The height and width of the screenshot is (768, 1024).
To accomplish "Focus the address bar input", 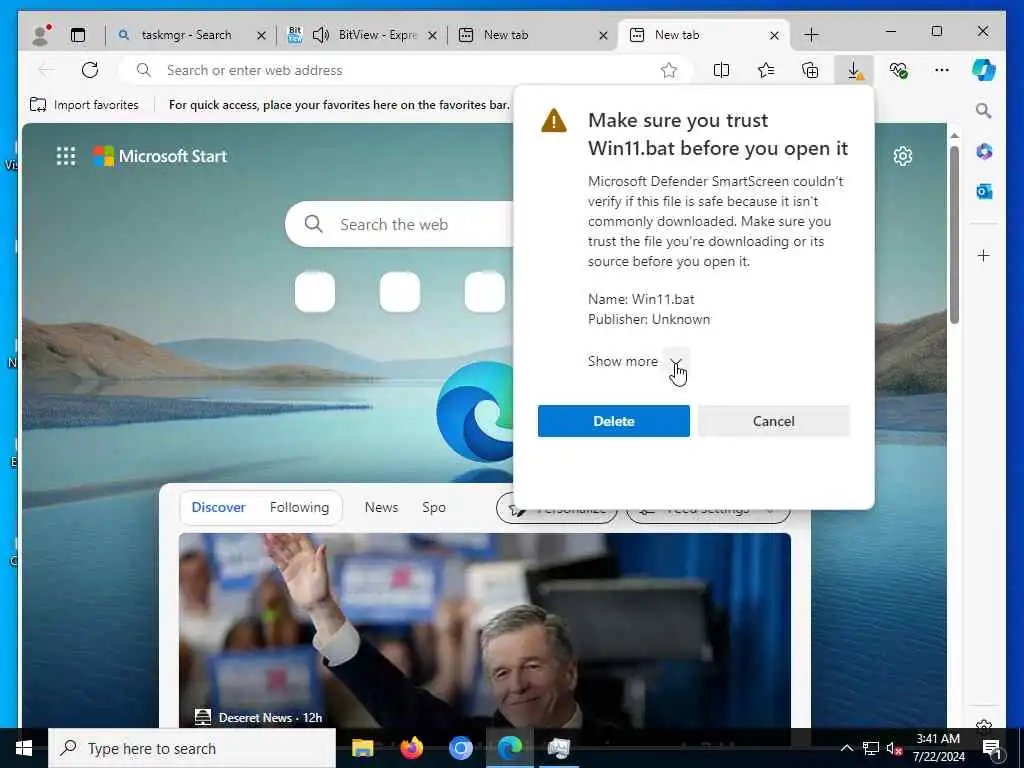I will coord(406,70).
